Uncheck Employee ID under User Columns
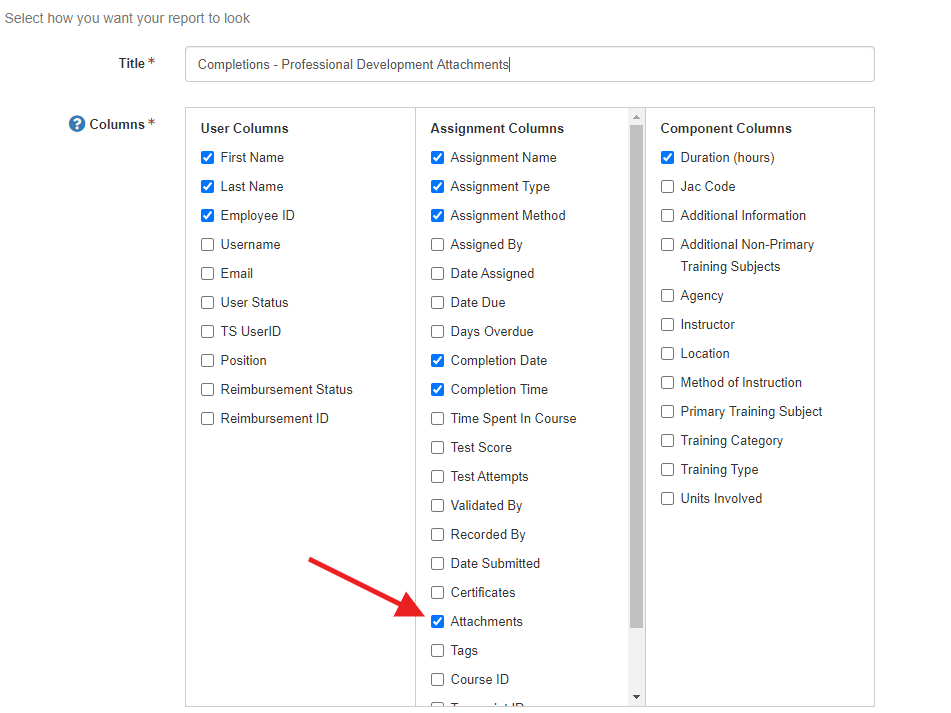 pyautogui.click(x=207, y=215)
